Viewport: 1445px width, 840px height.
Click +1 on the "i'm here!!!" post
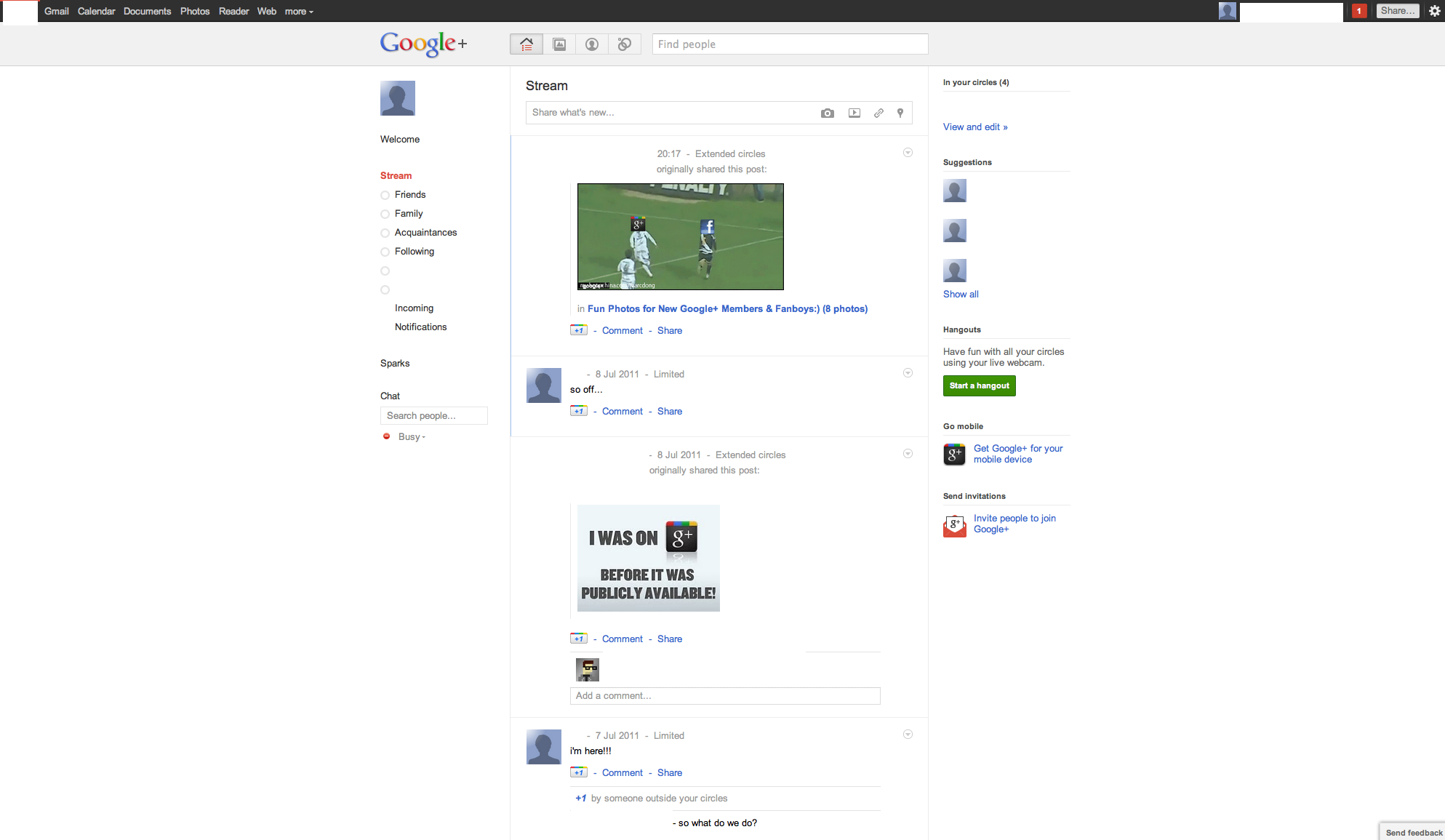pyautogui.click(x=579, y=772)
